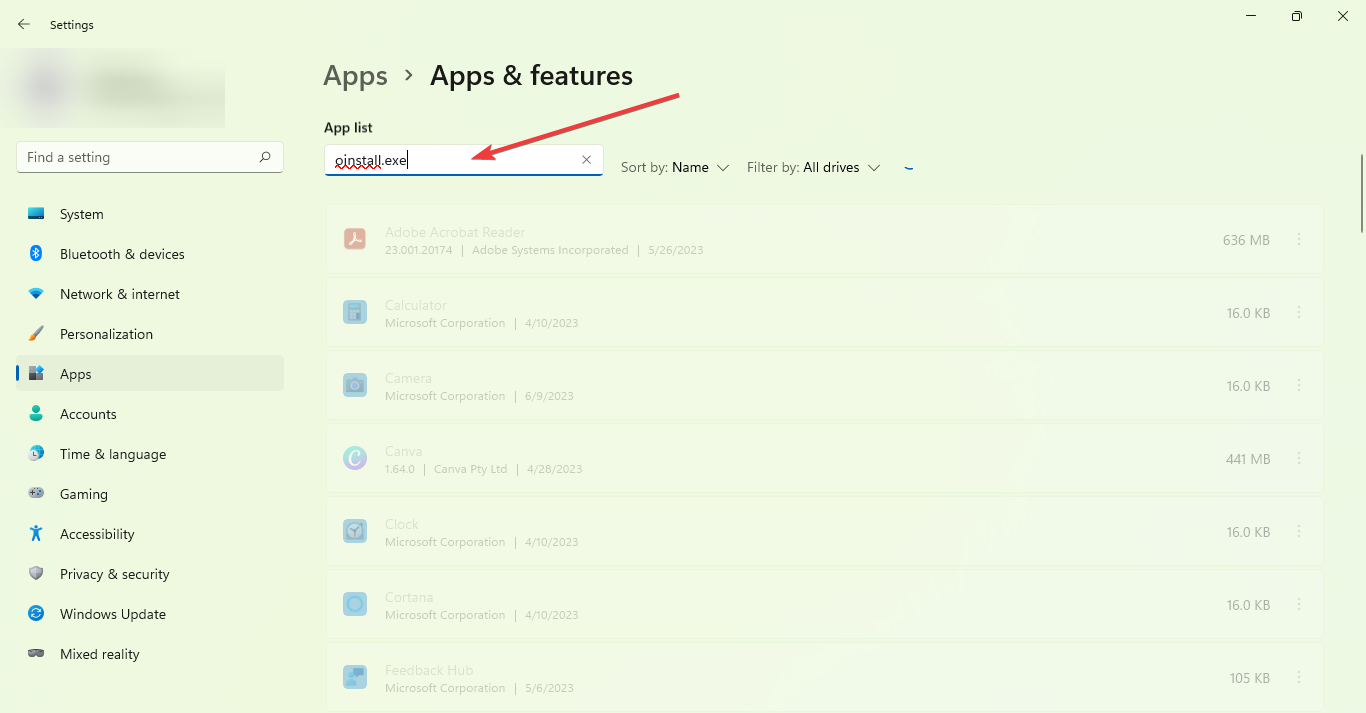Open the Accounts settings page
1366x713 pixels.
coord(150,414)
